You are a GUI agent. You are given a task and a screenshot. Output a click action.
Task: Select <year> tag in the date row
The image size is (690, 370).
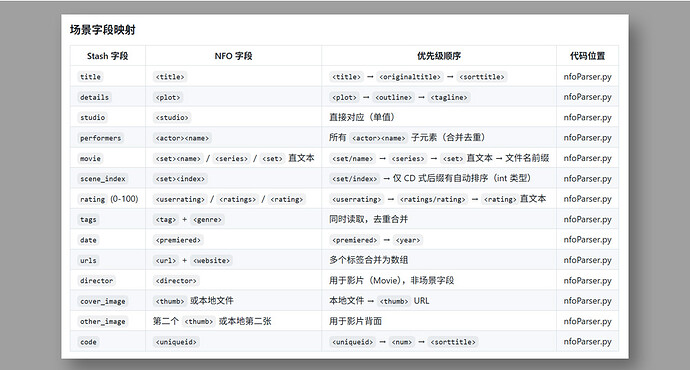coord(408,240)
